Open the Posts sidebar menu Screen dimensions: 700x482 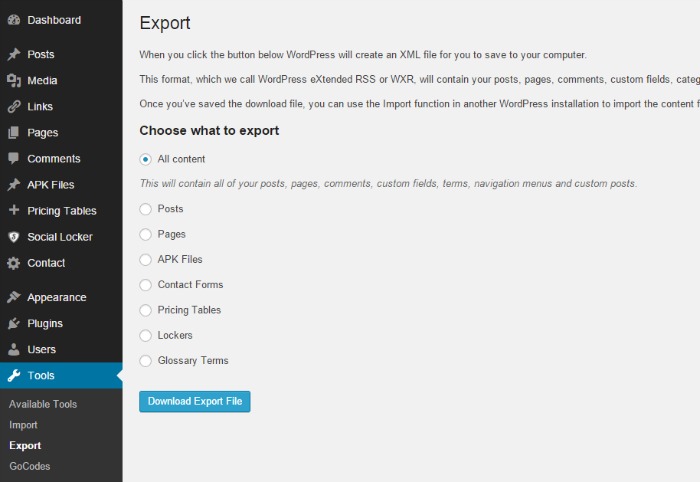pos(61,54)
